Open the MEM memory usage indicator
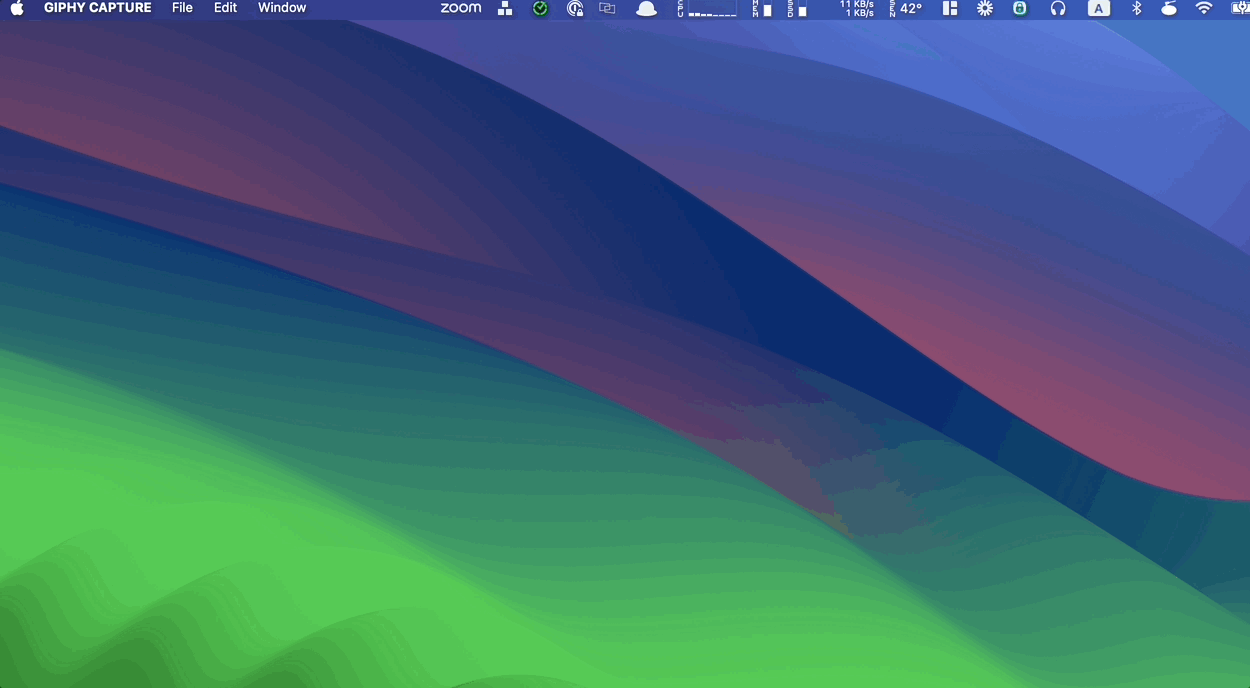 762,9
